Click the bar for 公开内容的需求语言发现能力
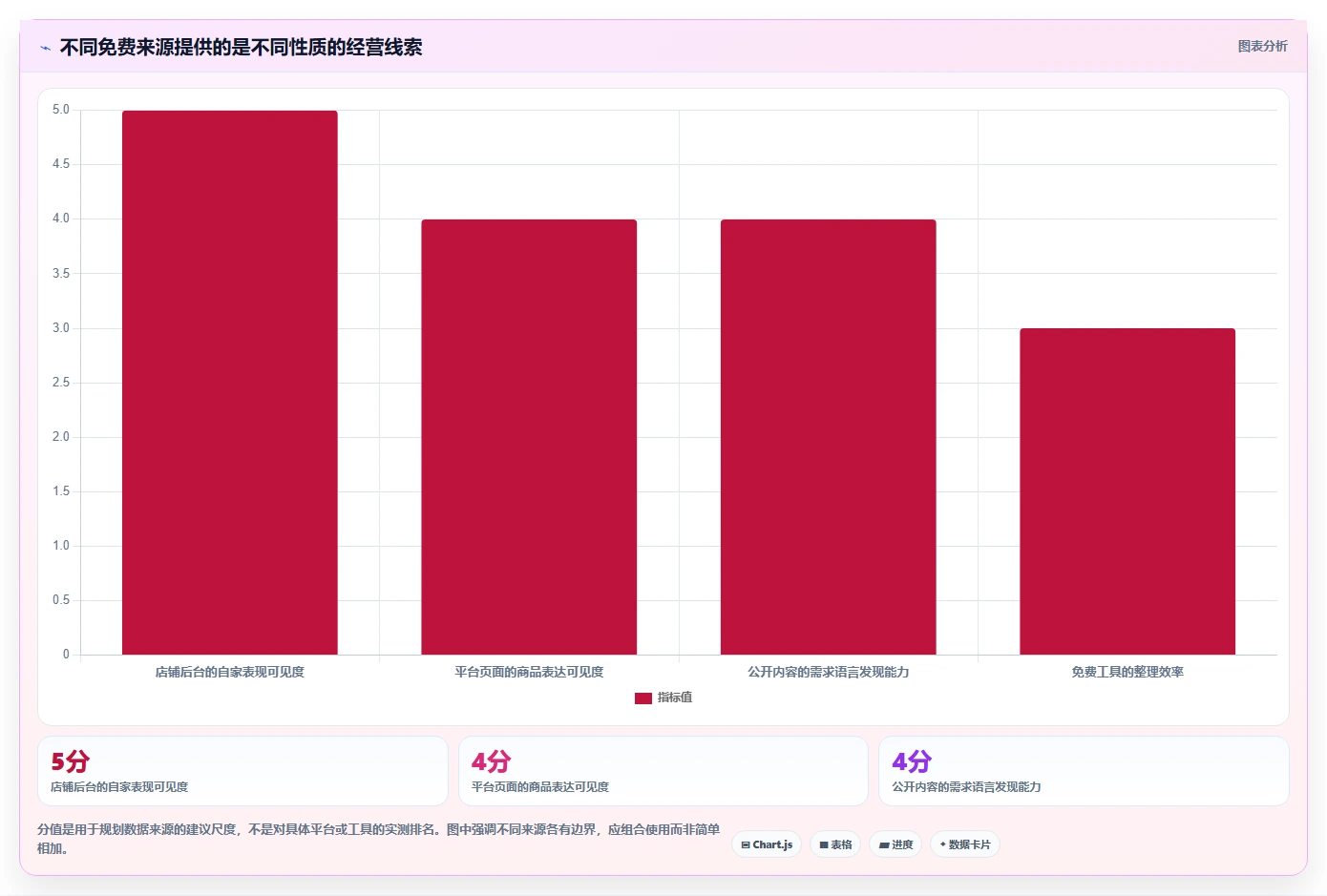Viewport: 1327px width, 896px height. (x=828, y=437)
